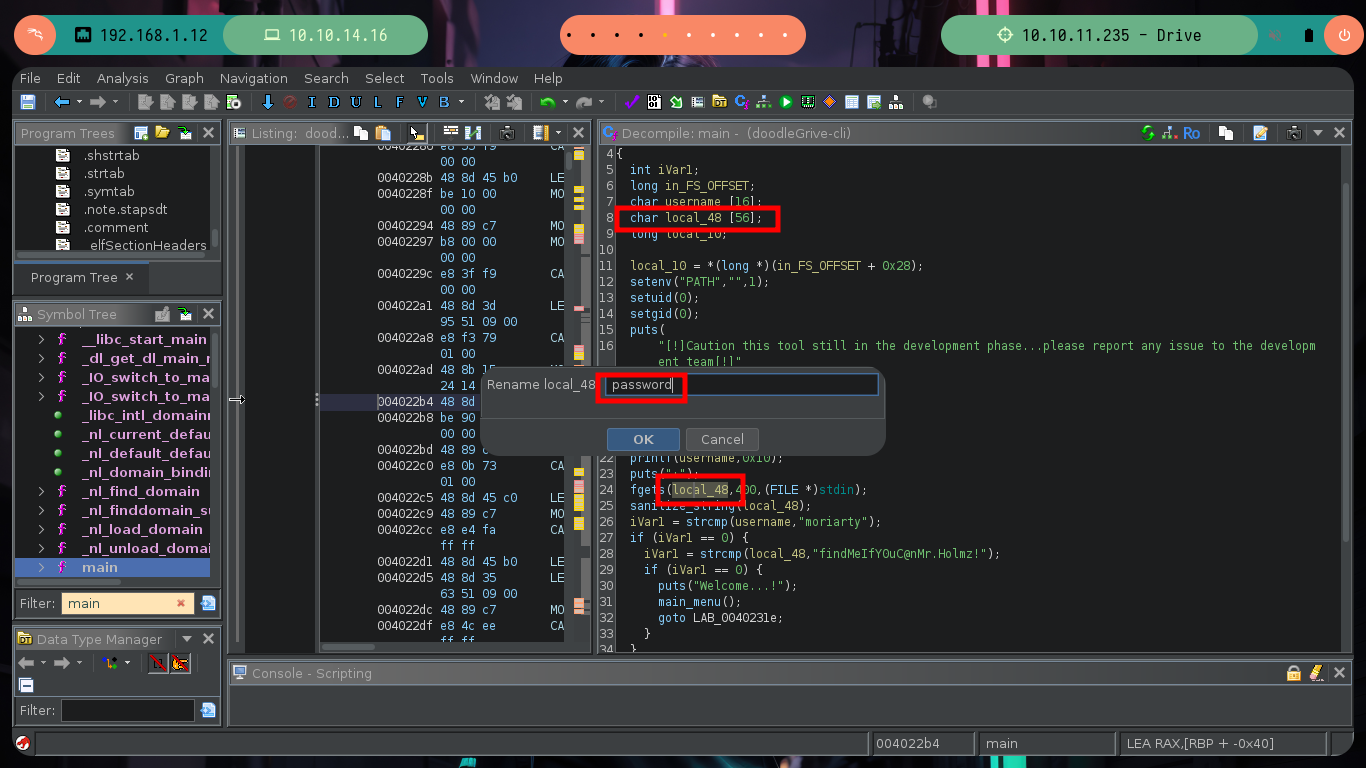Screen dimensions: 1366x768
Task: Click filter options icon beside Symbol Tree filter
Action: [x=207, y=603]
